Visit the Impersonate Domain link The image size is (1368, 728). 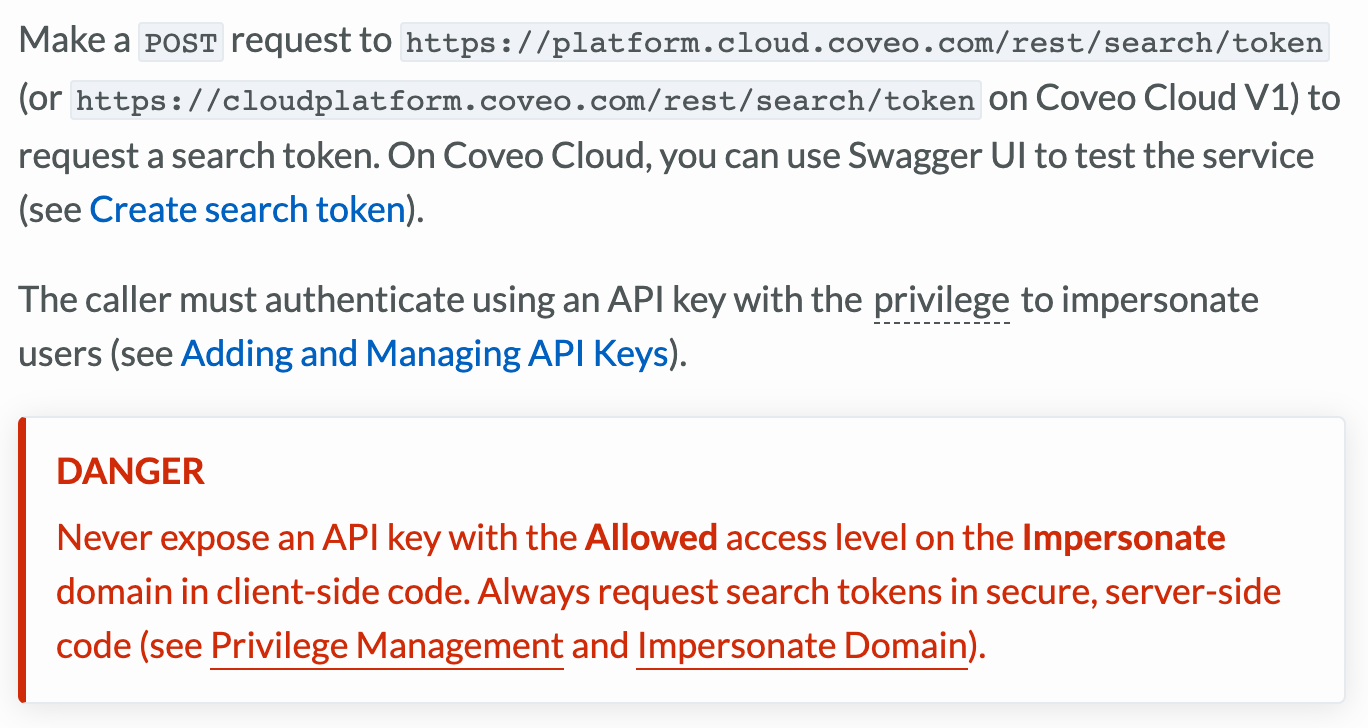(801, 647)
